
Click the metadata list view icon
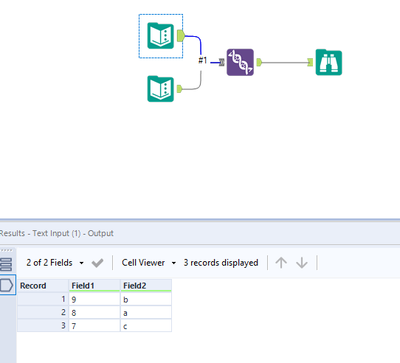coord(7,264)
